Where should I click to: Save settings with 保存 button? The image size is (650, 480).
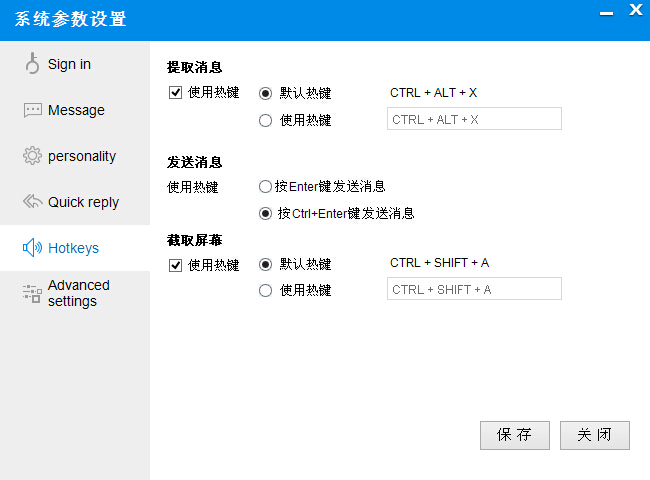click(x=515, y=435)
